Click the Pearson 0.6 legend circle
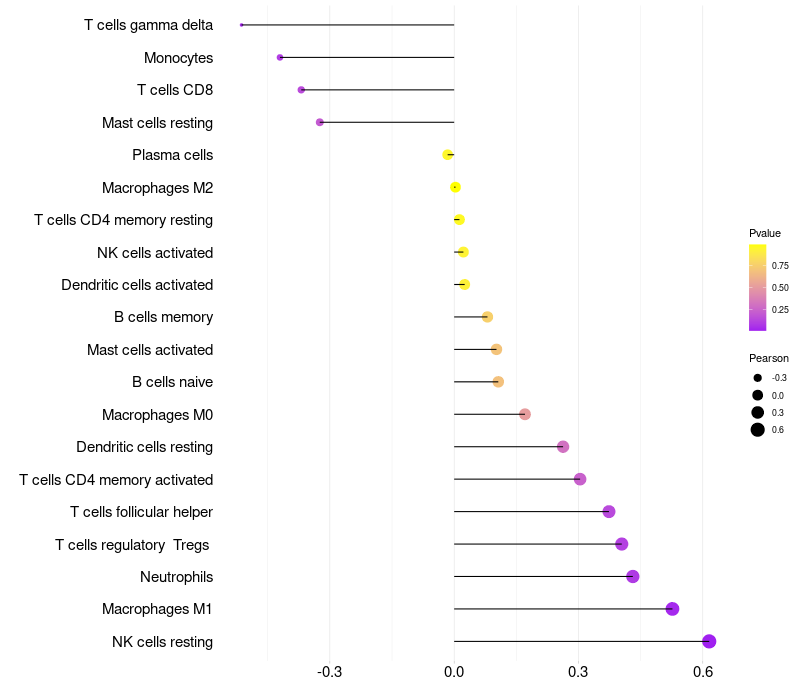Image resolution: width=800 pixels, height=700 pixels. tap(758, 430)
